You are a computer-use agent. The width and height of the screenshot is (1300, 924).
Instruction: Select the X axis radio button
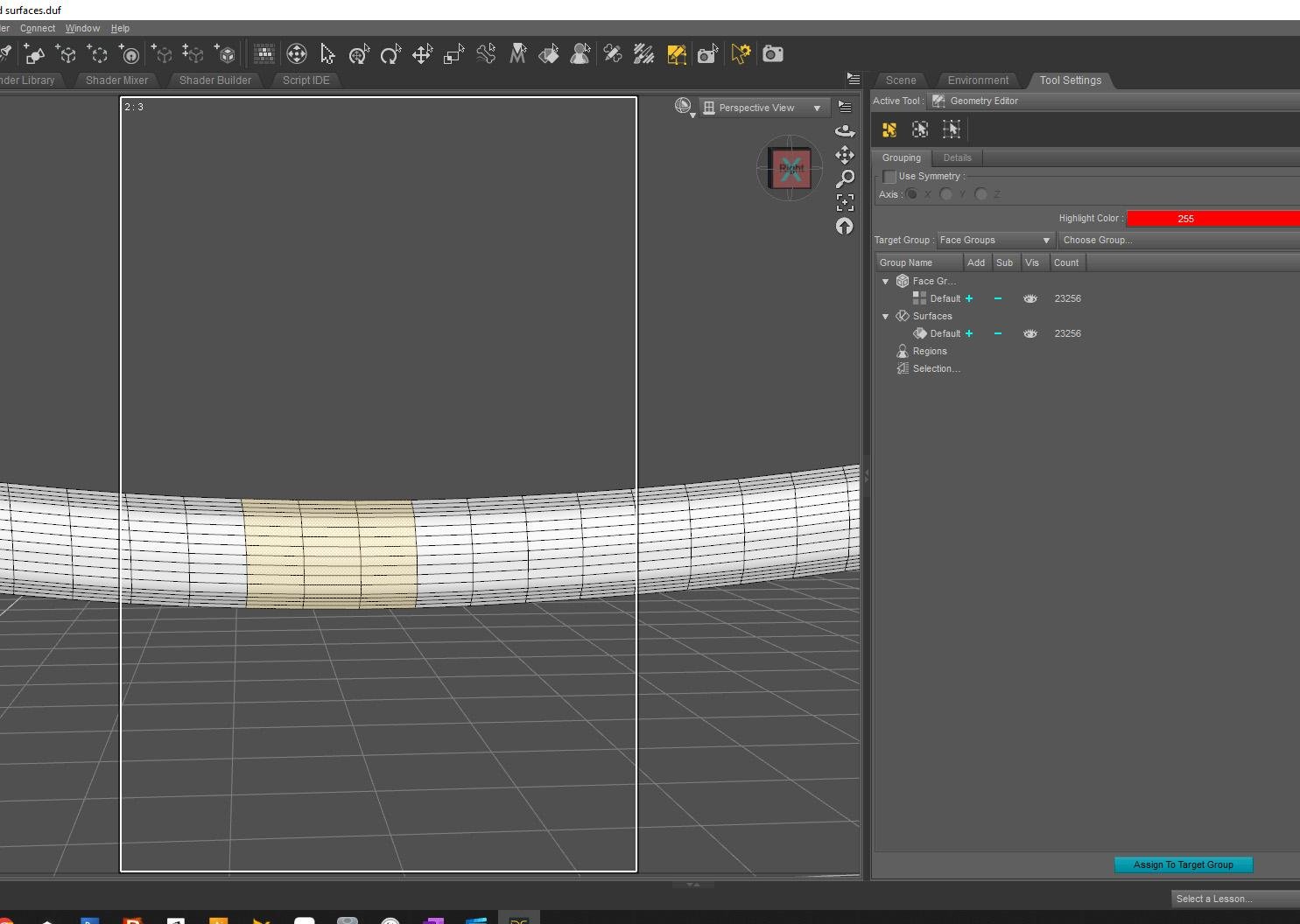pos(913,194)
